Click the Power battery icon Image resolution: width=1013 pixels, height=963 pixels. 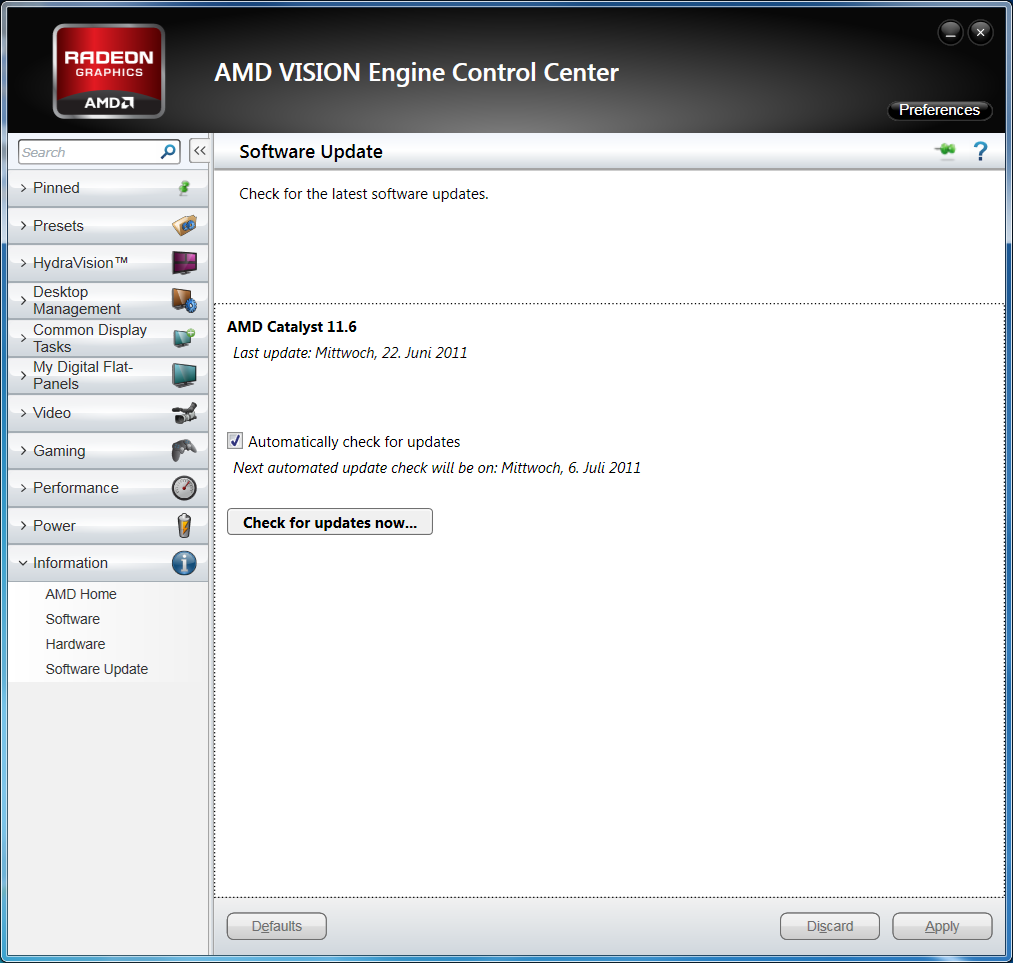pos(184,526)
